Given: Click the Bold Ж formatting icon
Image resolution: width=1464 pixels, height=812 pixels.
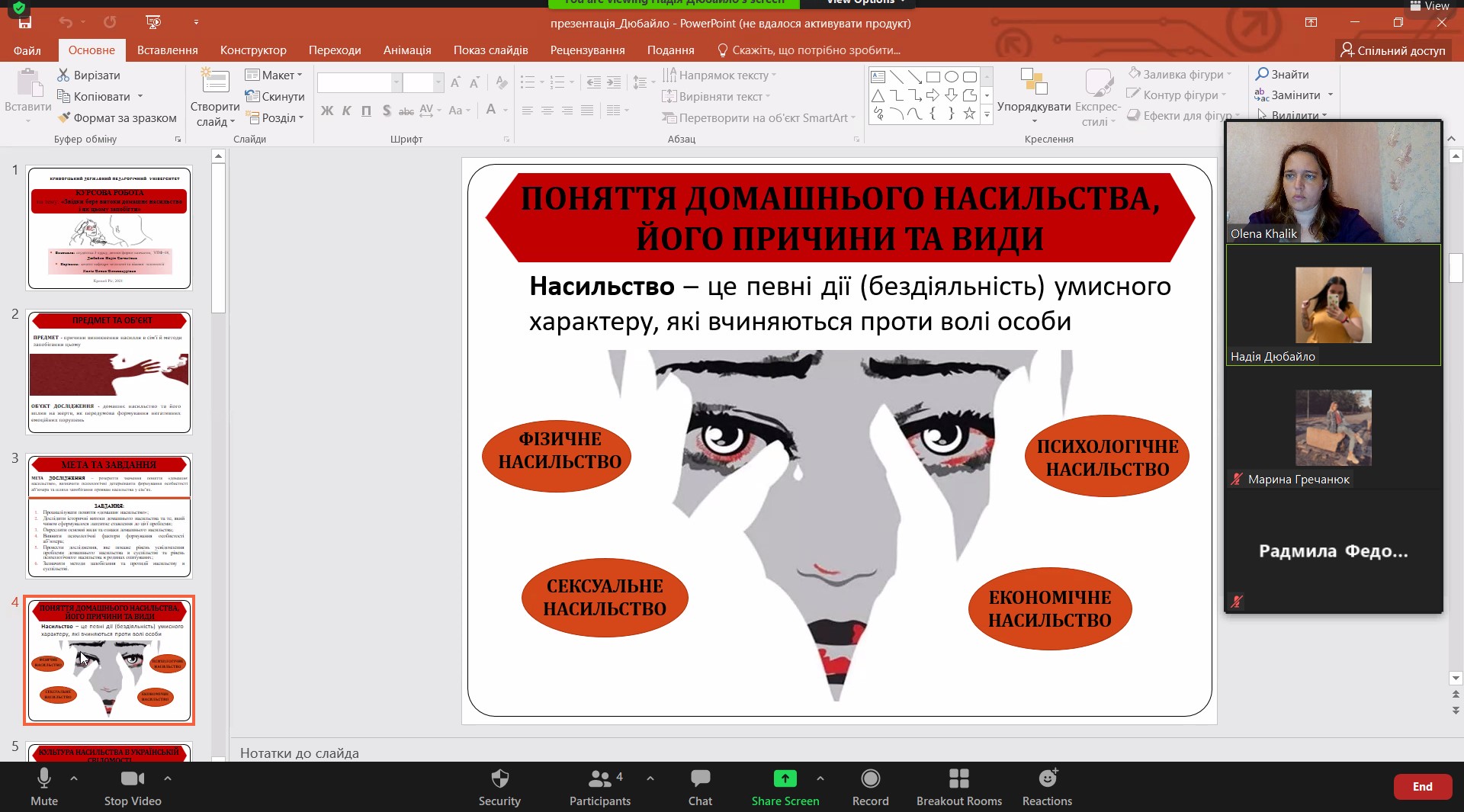Looking at the screenshot, I should 327,111.
